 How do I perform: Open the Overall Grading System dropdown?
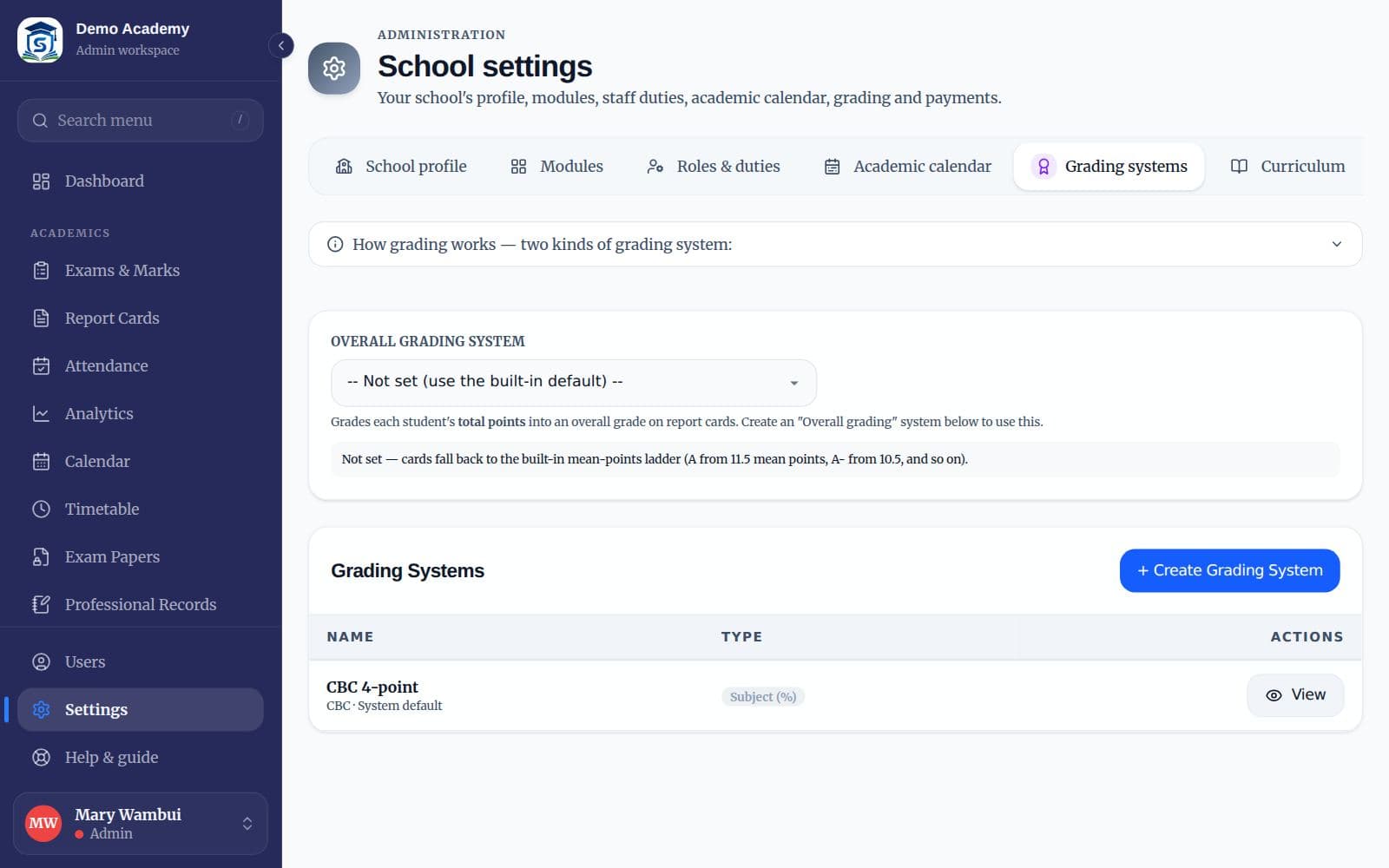click(x=574, y=382)
